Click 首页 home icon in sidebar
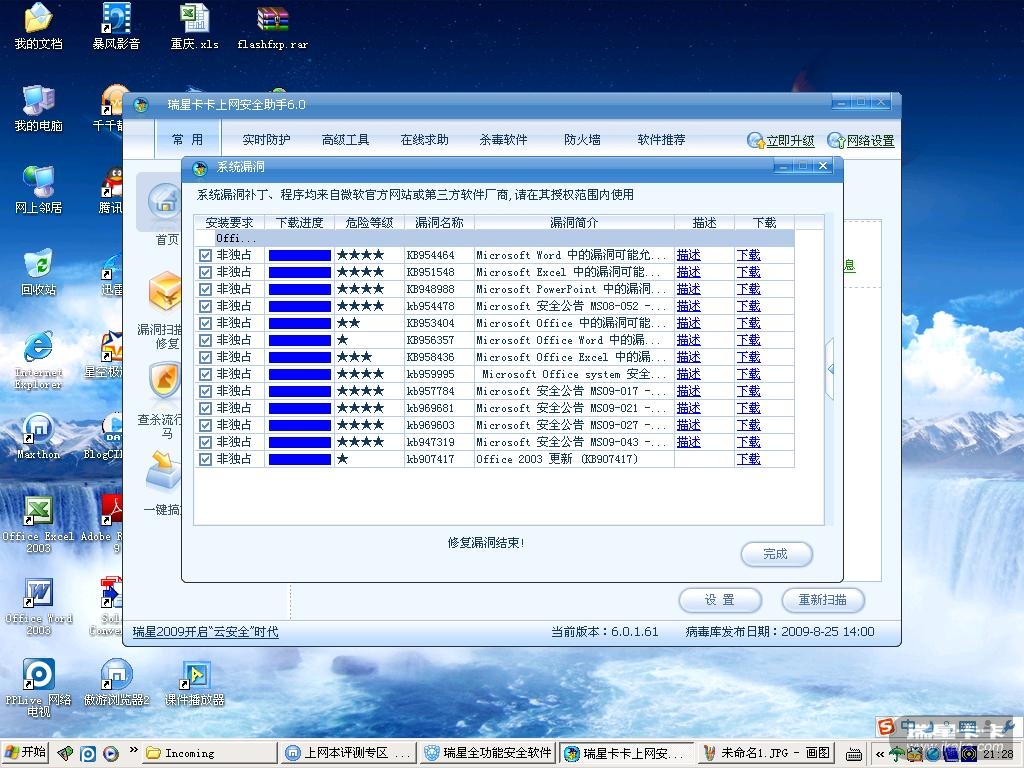 coord(163,202)
